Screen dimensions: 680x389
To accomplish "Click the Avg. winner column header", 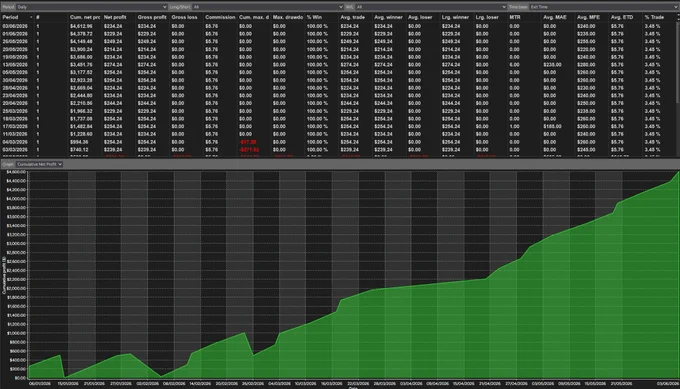I will 389,17.
